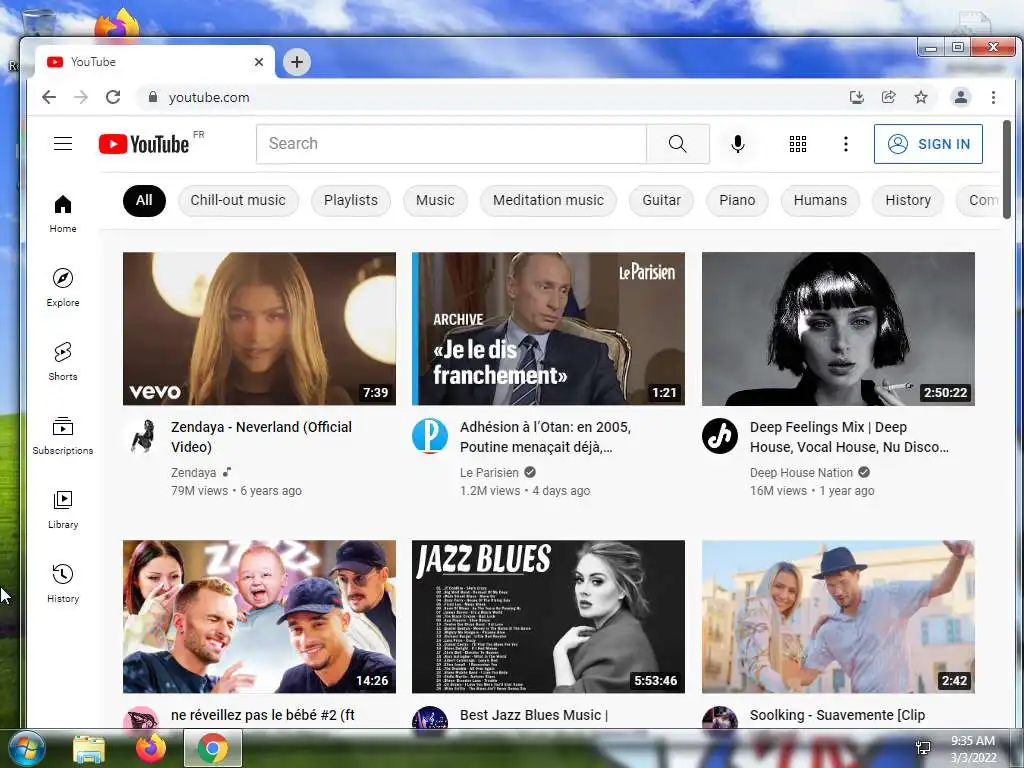Open a new tab with plus button

[x=296, y=62]
